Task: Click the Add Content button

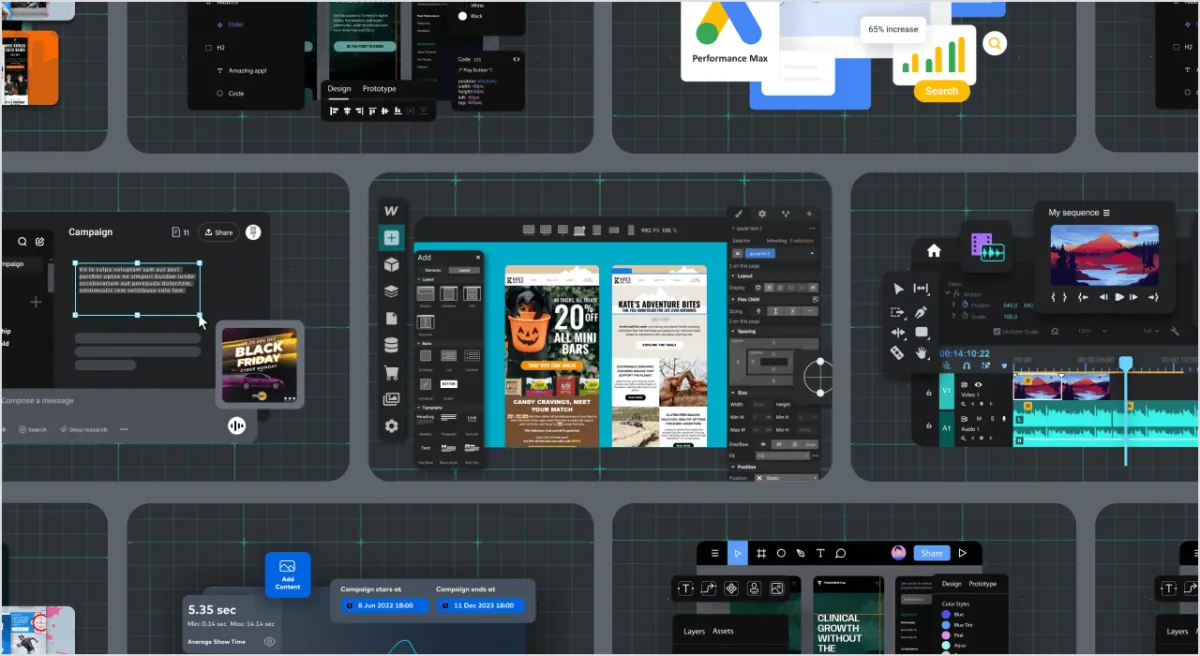Action: point(287,575)
